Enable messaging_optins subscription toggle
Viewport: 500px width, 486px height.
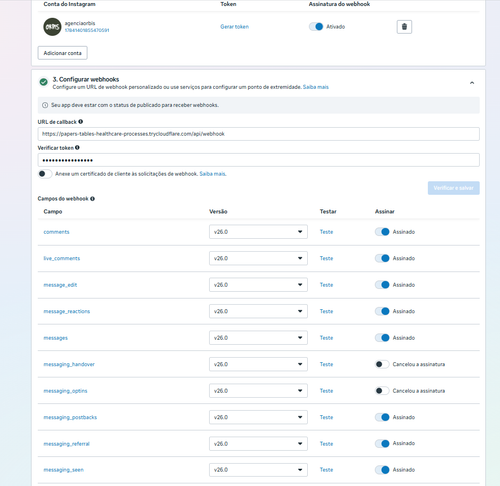(382, 391)
